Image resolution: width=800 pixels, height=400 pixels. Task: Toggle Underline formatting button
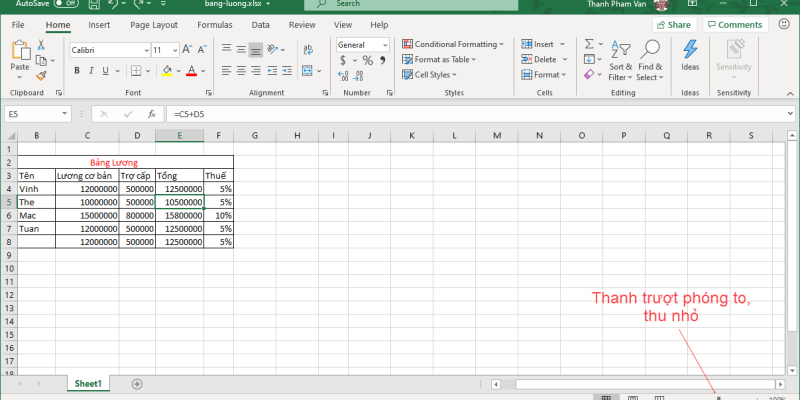click(x=105, y=71)
